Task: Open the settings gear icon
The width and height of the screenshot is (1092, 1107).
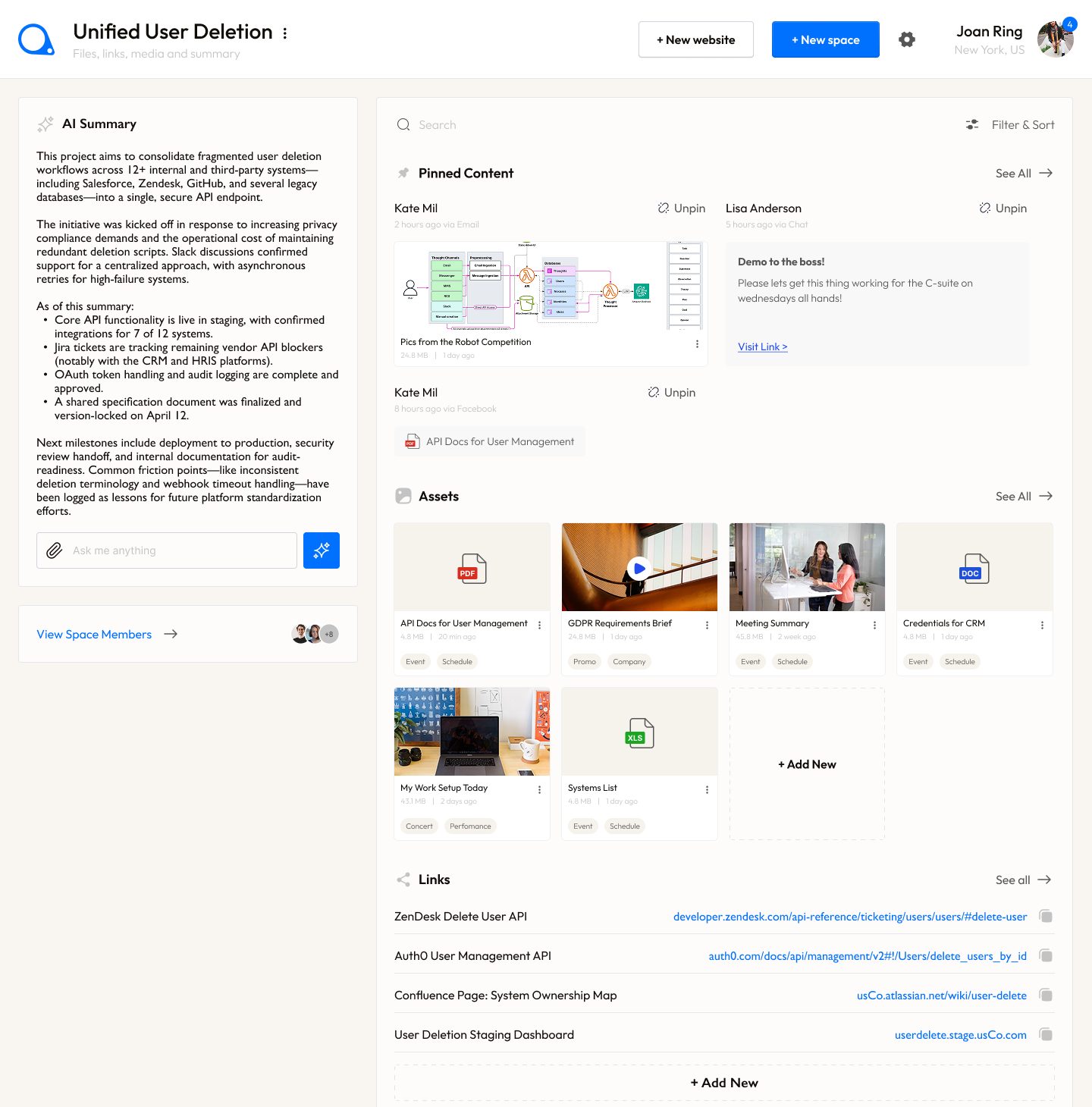Action: tap(906, 39)
